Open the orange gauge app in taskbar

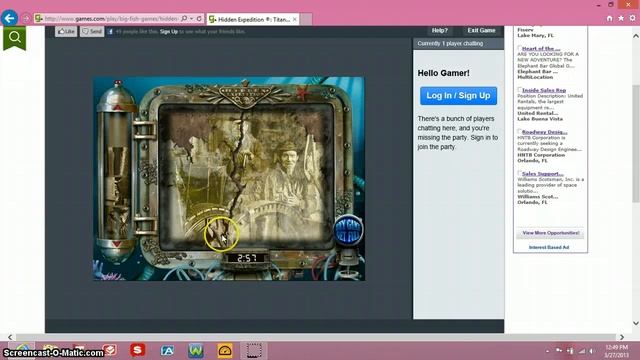tap(225, 351)
